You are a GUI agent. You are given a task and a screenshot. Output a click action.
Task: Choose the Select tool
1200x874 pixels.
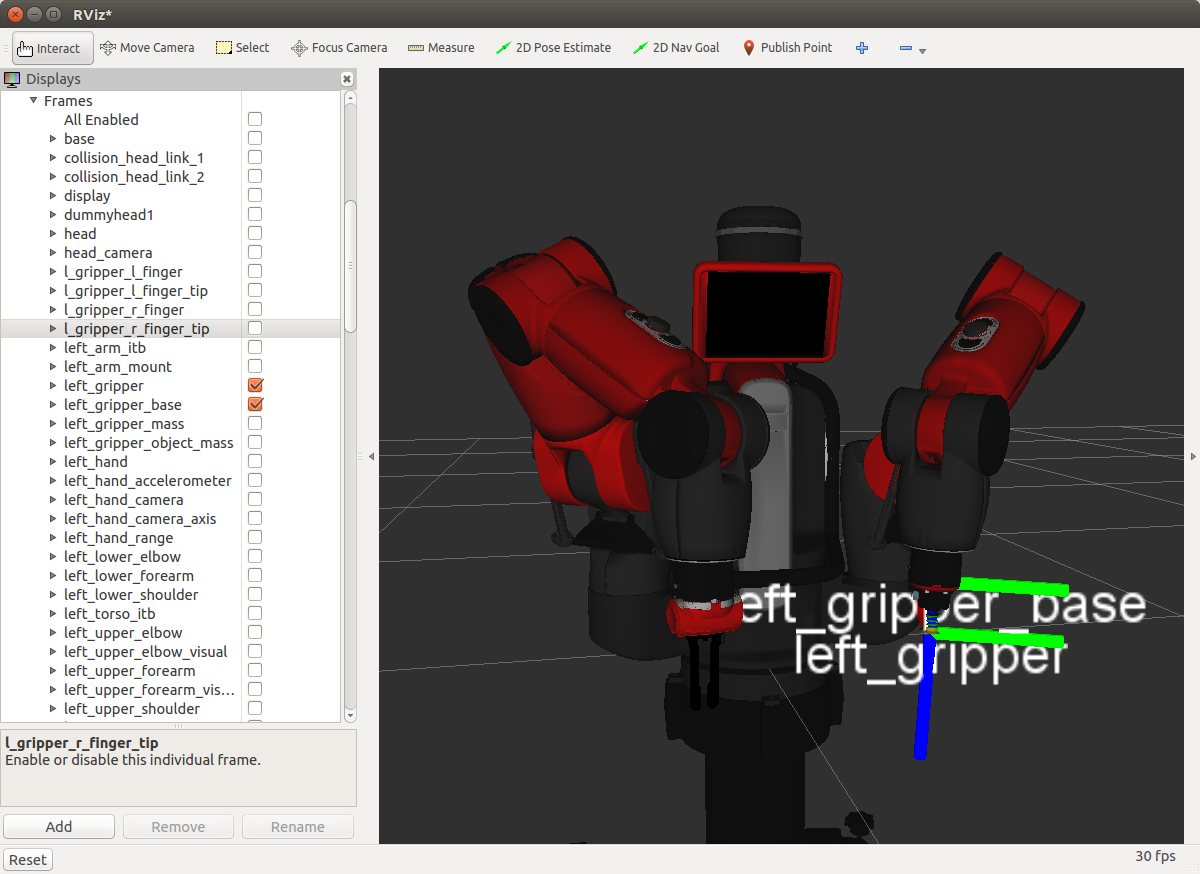[243, 47]
